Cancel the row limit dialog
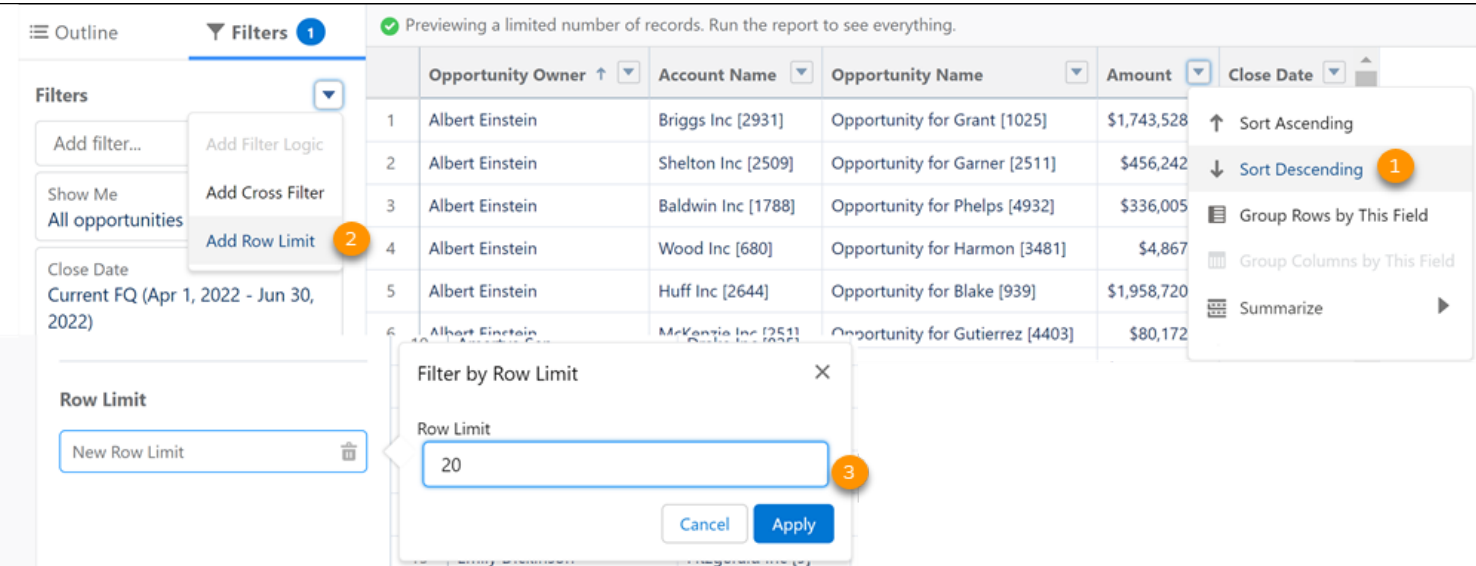The width and height of the screenshot is (1476, 566). point(705,524)
